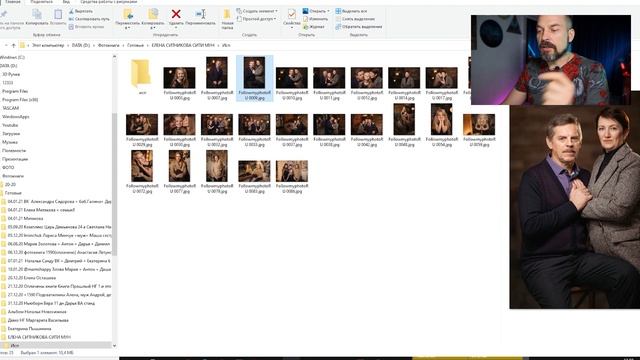Select thumbnail of file ending 0086.jpg
Screen dimensions: 640x360
(291, 171)
